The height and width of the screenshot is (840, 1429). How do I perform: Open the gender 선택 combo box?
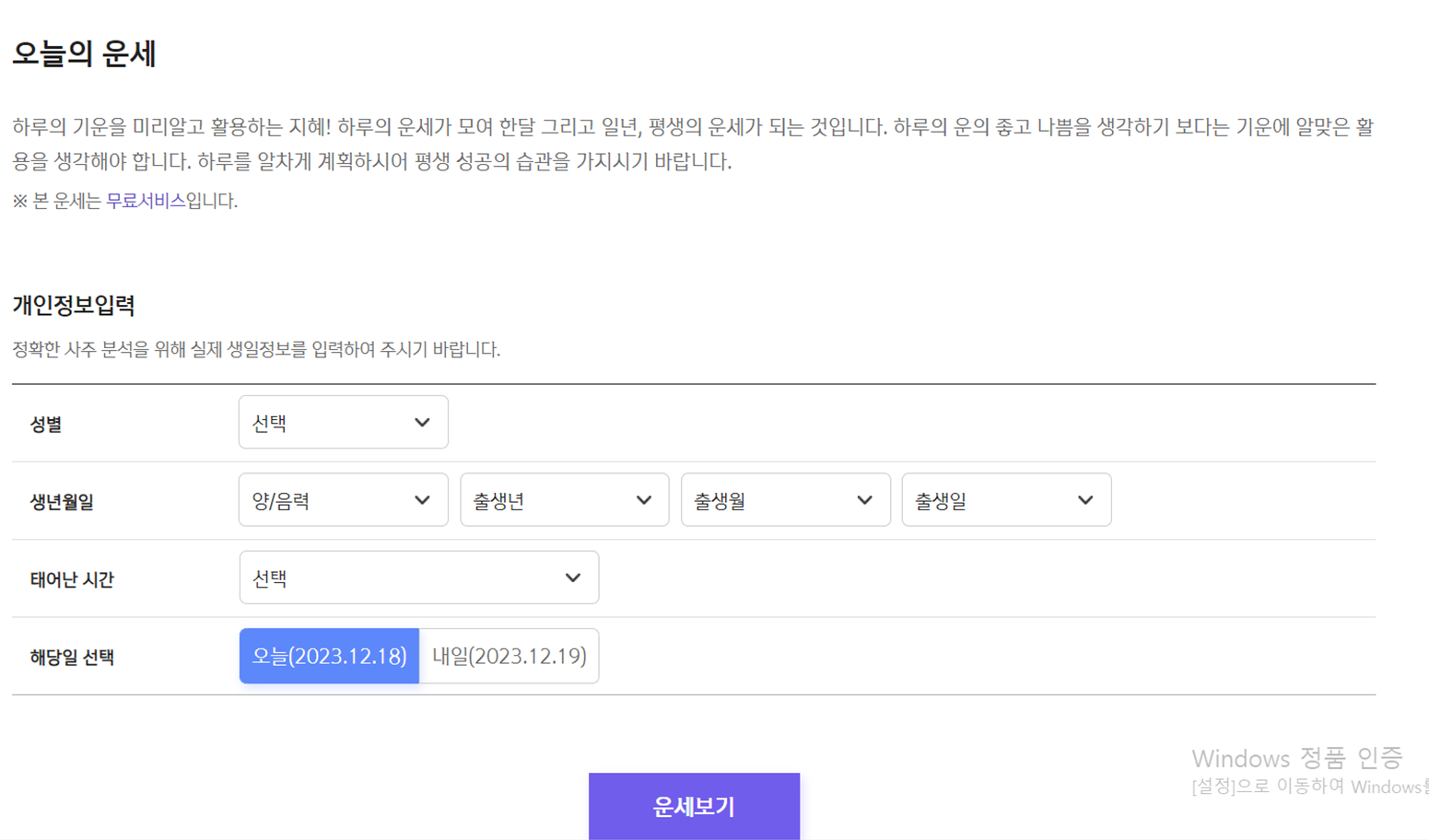click(x=341, y=422)
